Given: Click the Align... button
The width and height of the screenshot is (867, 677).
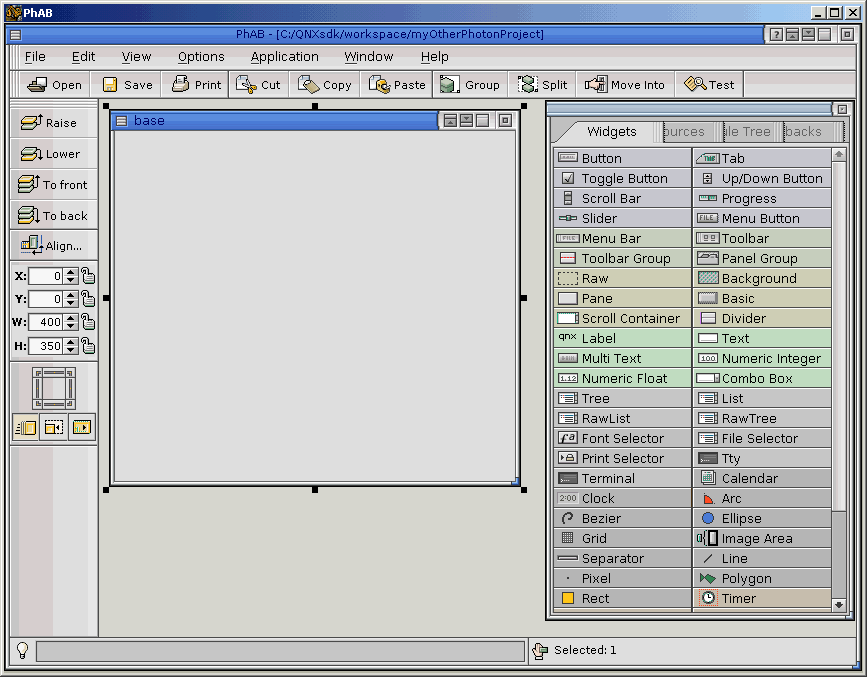Looking at the screenshot, I should point(54,245).
